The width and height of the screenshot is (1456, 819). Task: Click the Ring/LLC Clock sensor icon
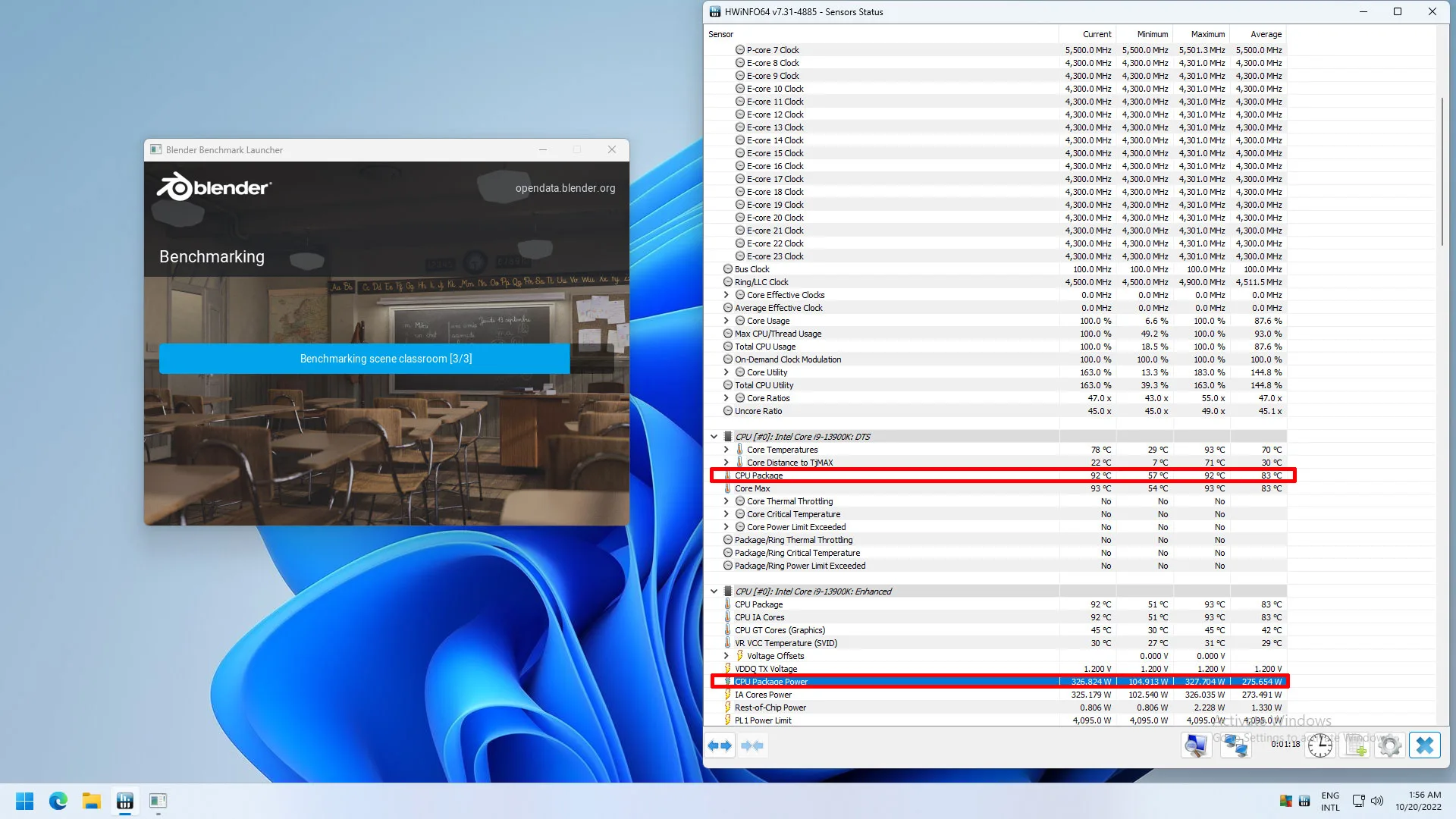click(728, 282)
